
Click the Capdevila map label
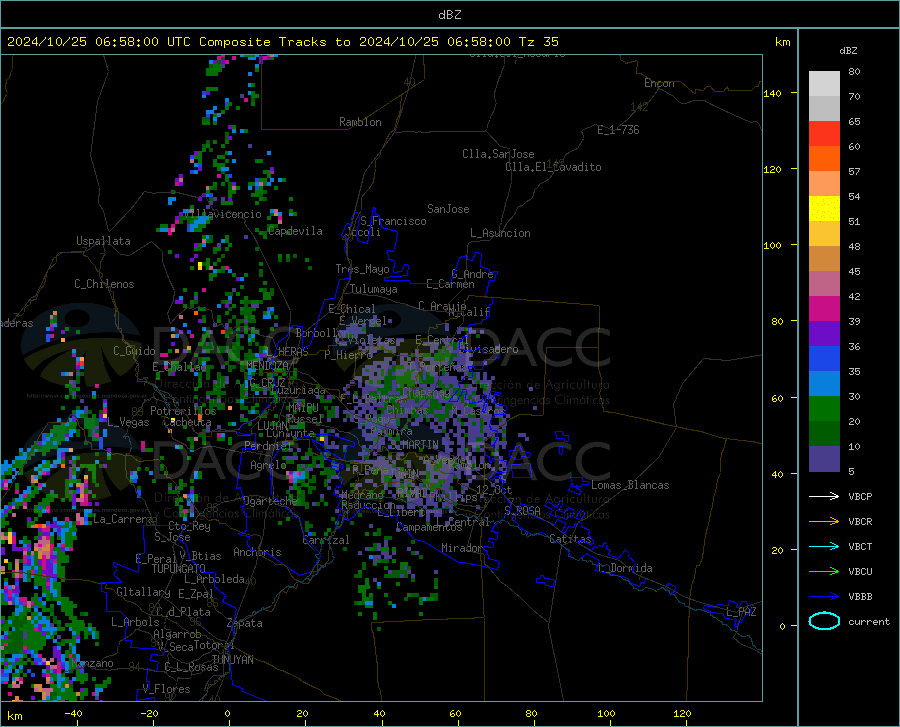pyautogui.click(x=296, y=231)
